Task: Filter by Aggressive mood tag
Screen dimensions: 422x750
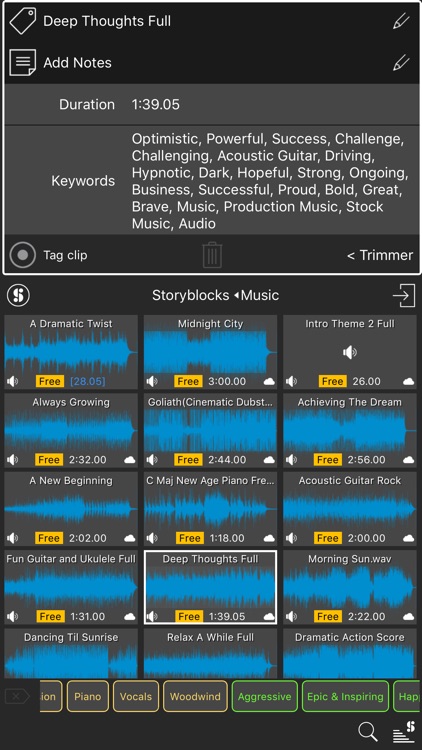Action: [x=265, y=696]
